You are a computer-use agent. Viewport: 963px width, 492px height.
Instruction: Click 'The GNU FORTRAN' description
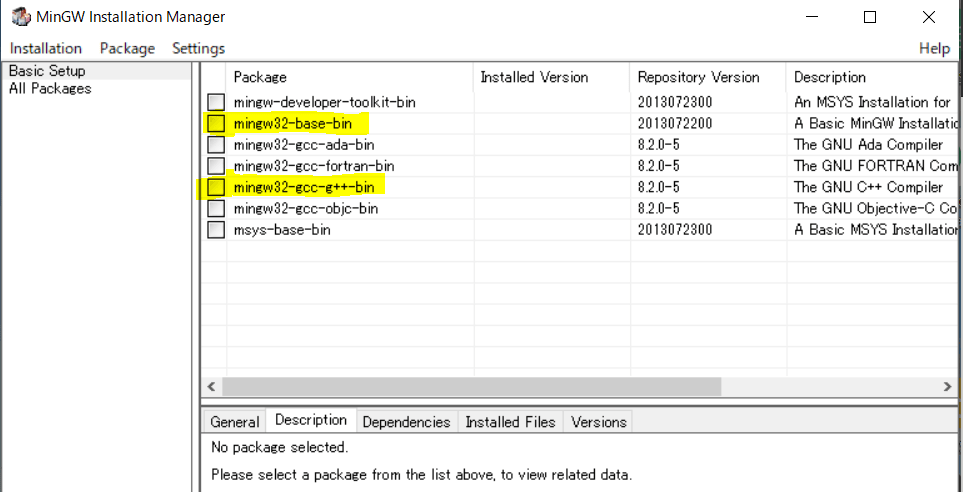tap(875, 166)
